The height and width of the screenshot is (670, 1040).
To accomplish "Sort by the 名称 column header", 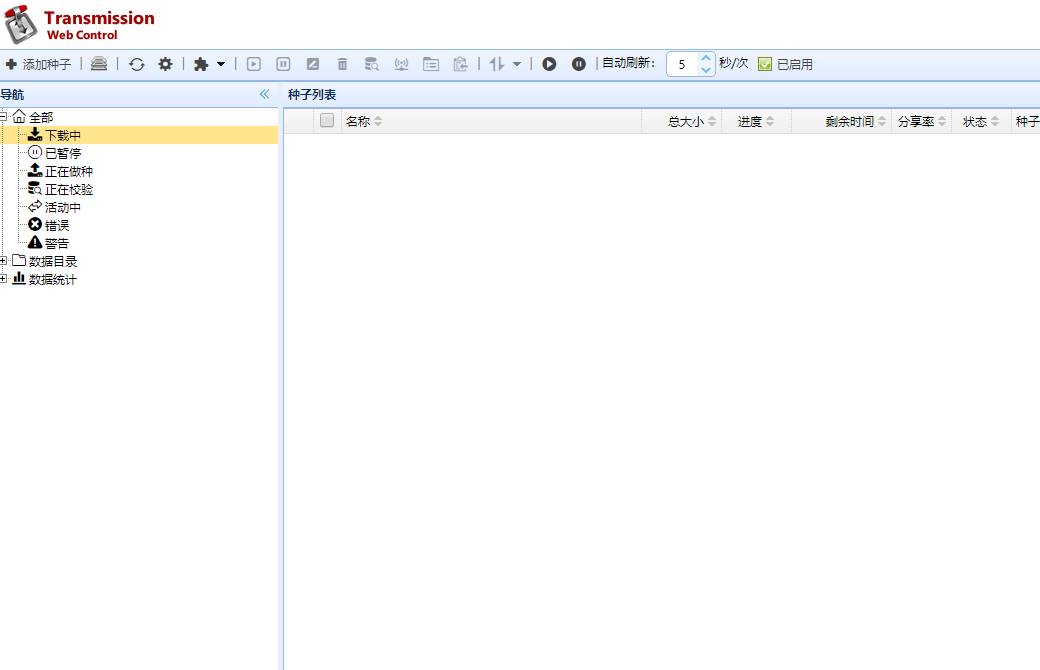I will click(x=358, y=121).
